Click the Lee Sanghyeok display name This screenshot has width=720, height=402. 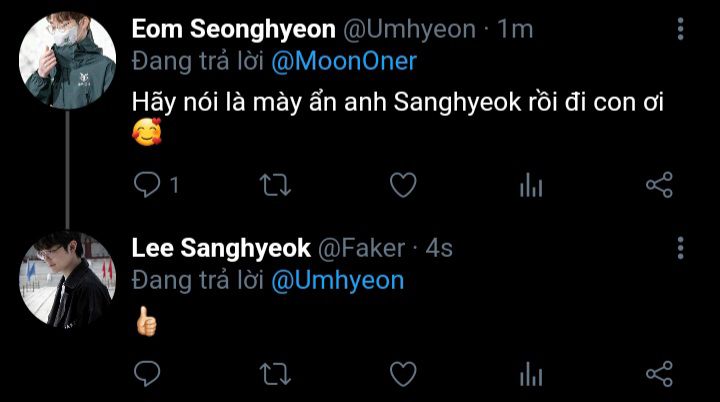click(x=221, y=248)
